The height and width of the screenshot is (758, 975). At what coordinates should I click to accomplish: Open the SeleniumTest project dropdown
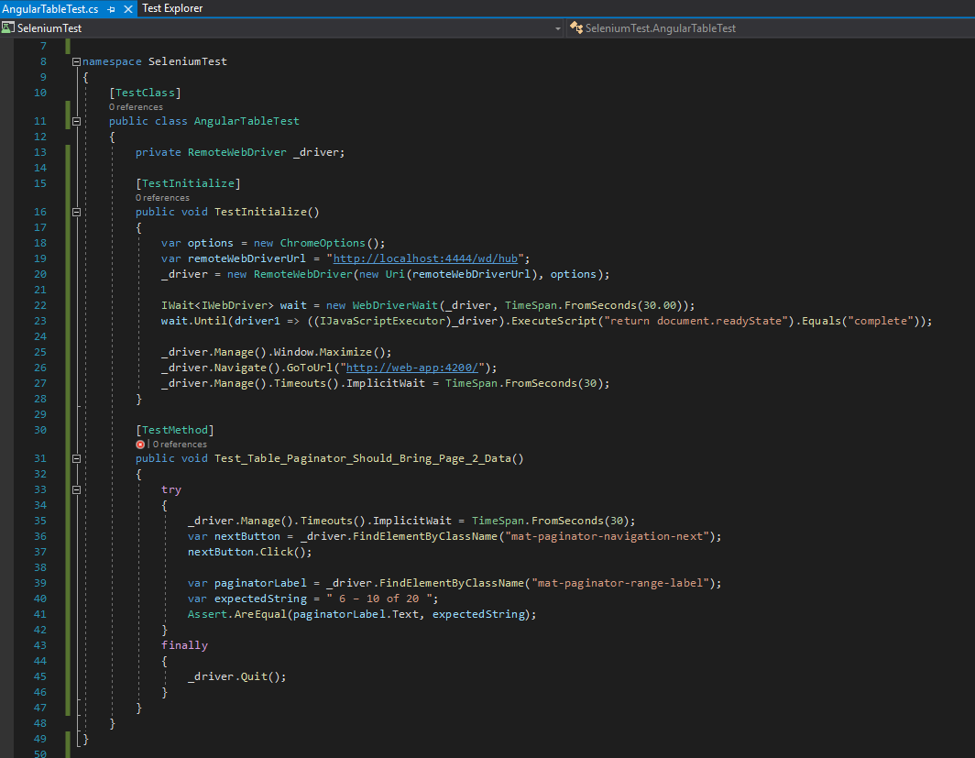tap(557, 28)
